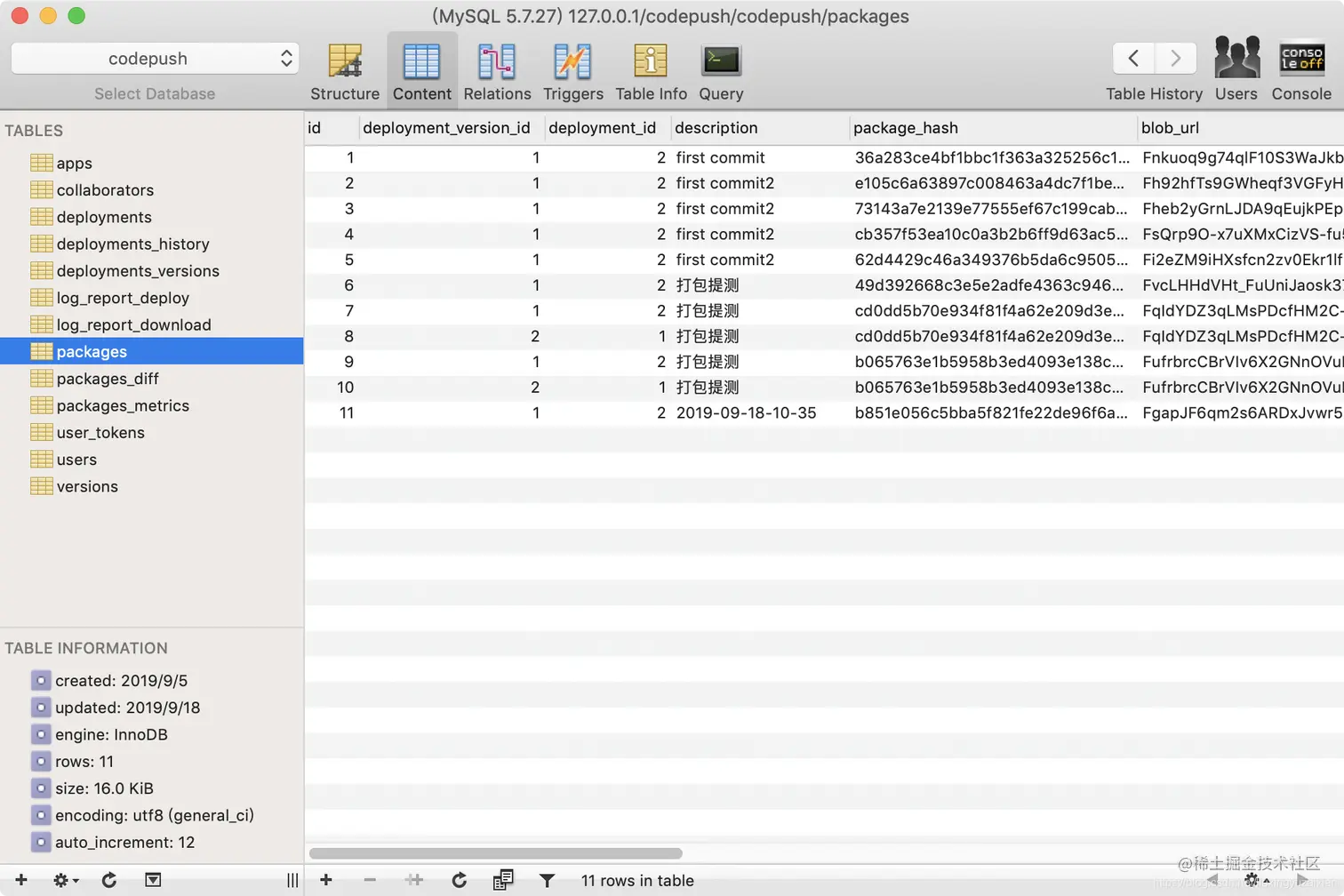This screenshot has height=896, width=1344.
Task: Sort by description column header
Action: click(760, 128)
